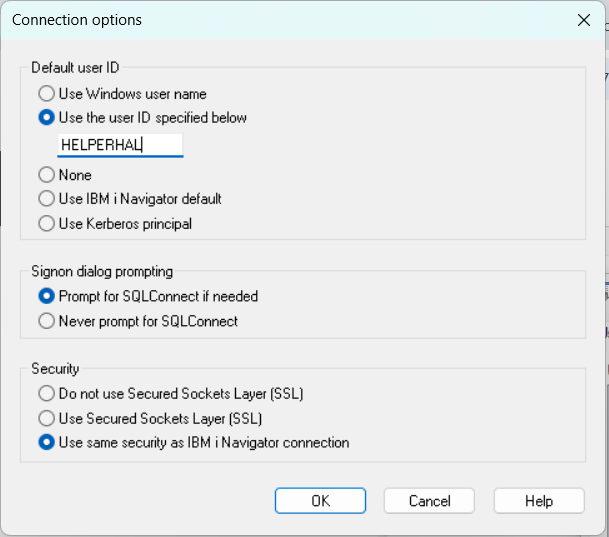Click the Default user ID group label
This screenshot has height=537, width=609.
[75, 68]
